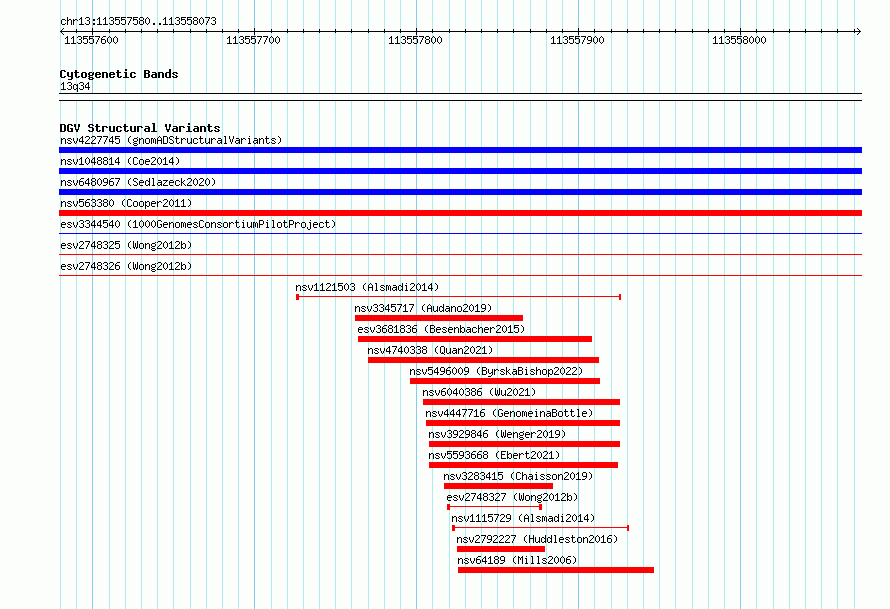Select the esv2748327 (Wong2012b) label

pos(512,497)
